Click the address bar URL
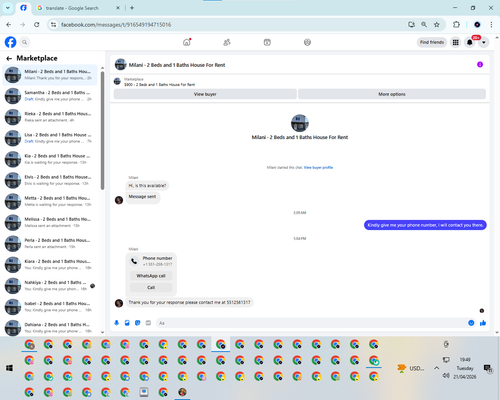Screen dimensions: 500x400 [x=116, y=25]
